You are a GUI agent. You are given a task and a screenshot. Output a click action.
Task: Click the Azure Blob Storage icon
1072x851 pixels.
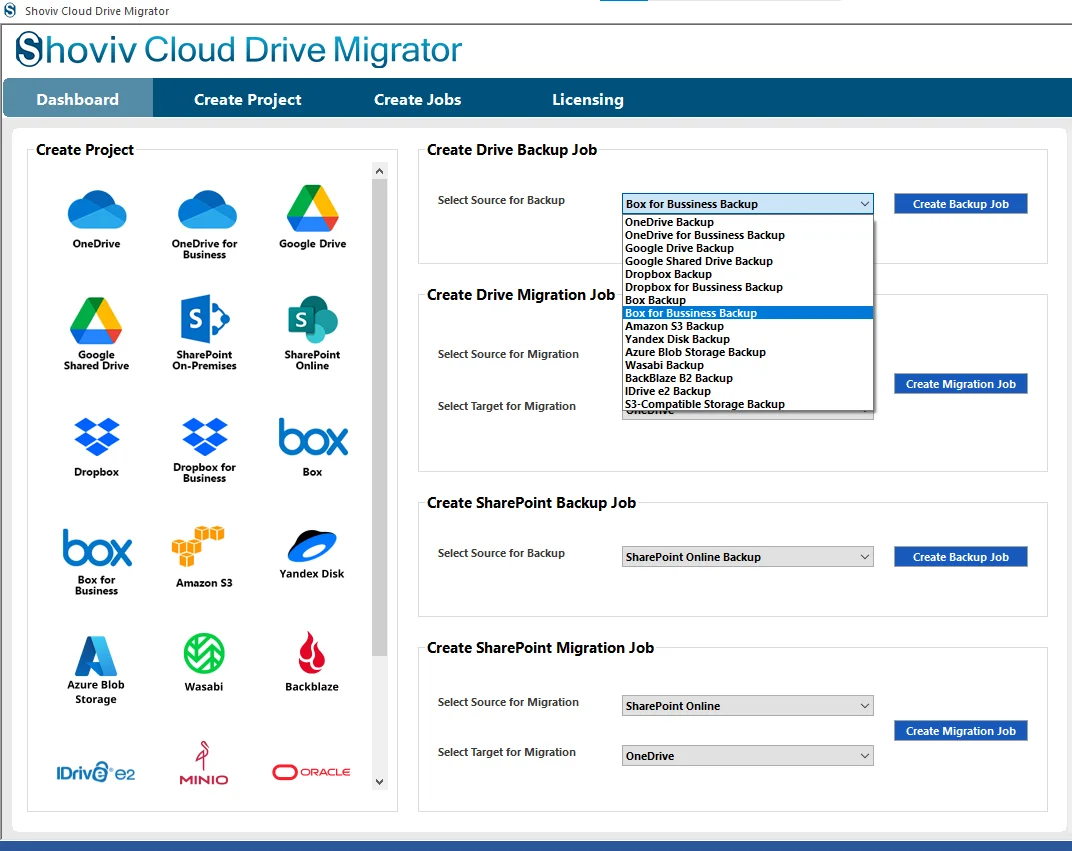[96, 656]
